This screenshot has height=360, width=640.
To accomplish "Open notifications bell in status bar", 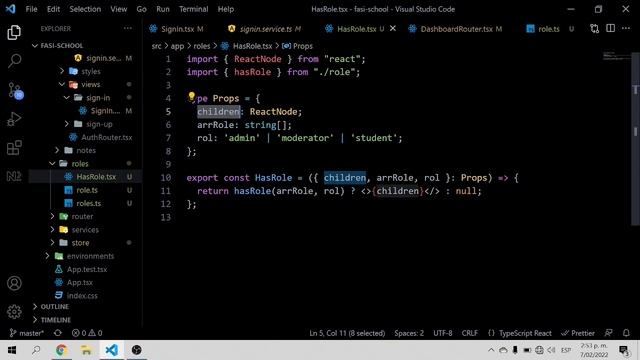I will (x=626, y=333).
